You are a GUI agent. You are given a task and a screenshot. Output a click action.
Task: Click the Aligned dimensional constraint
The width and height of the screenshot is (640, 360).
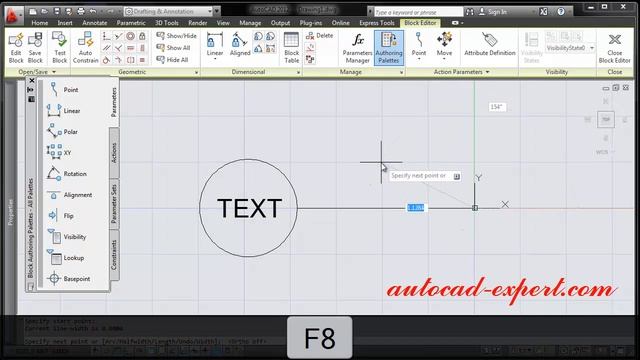(x=240, y=44)
